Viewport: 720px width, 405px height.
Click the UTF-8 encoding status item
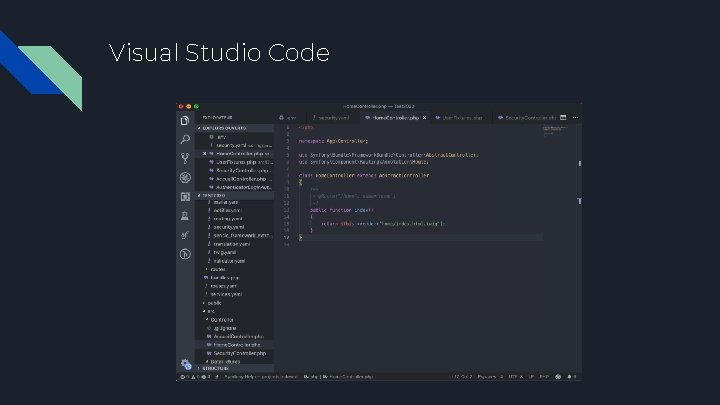(515, 377)
